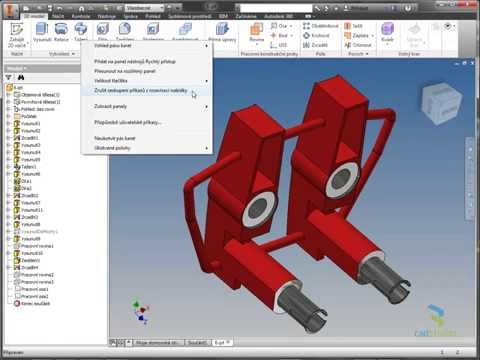Select the Vysunutí extrude tool
The height and width of the screenshot is (360, 480).
(42, 33)
